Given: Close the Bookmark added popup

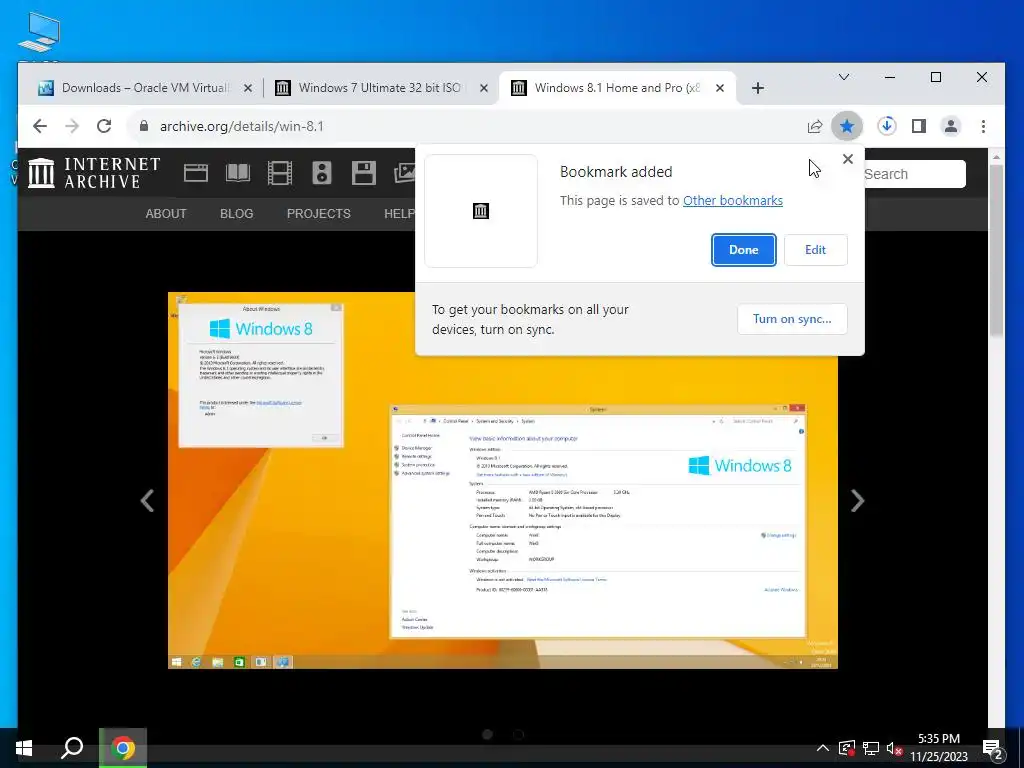Looking at the screenshot, I should [x=848, y=159].
